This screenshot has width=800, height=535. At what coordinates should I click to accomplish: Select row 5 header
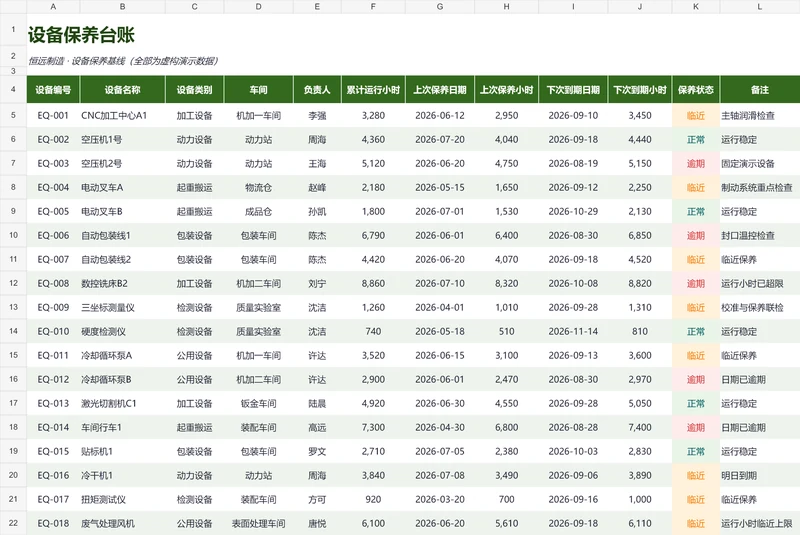point(13,115)
